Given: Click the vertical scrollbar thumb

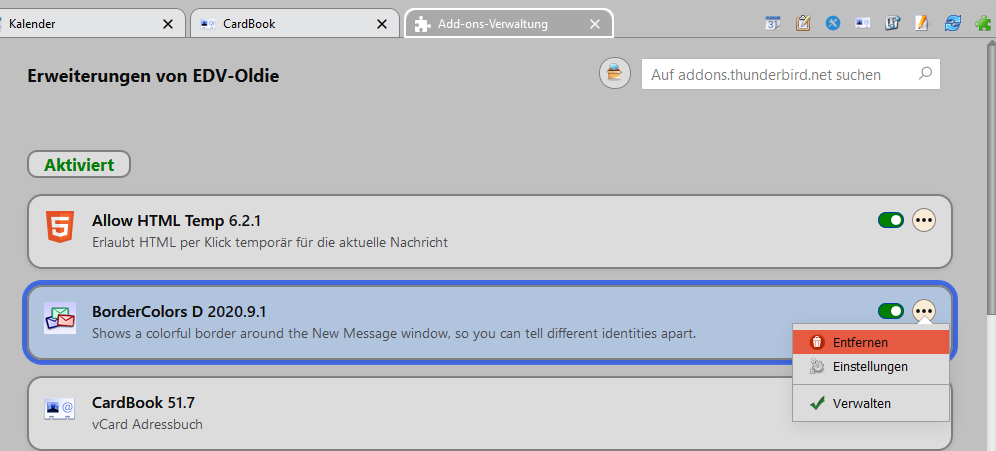Looking at the screenshot, I should [991, 179].
